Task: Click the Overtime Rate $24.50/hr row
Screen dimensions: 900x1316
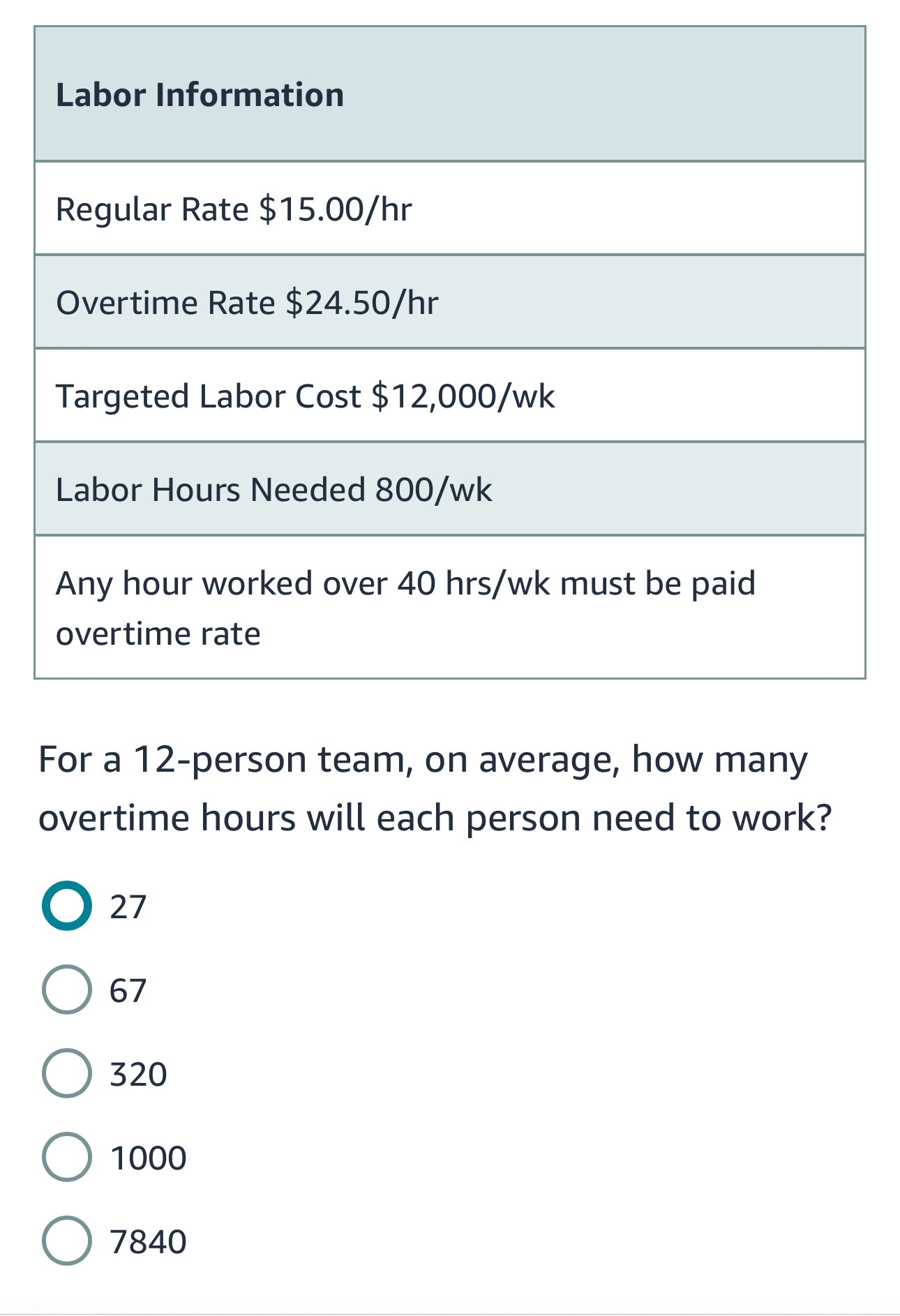Action: tap(450, 301)
